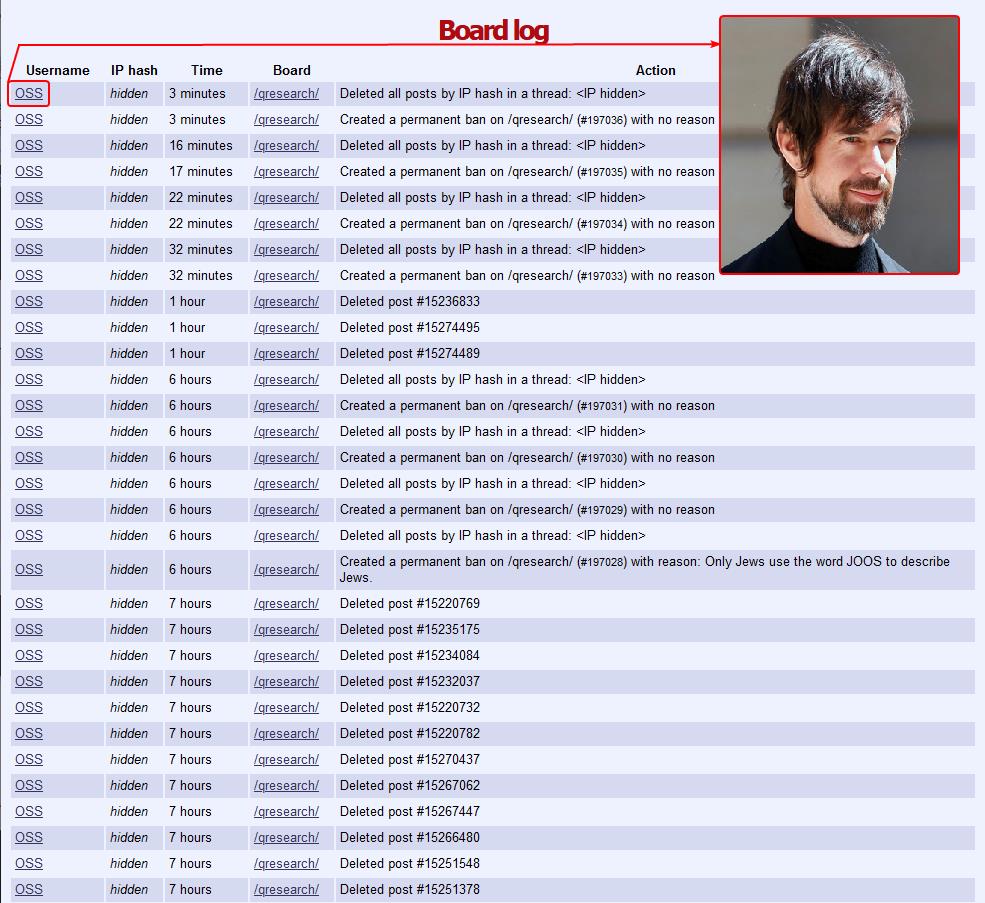Click the "16 minutes" time cell
Screen dimensions: 985x903
(200, 145)
